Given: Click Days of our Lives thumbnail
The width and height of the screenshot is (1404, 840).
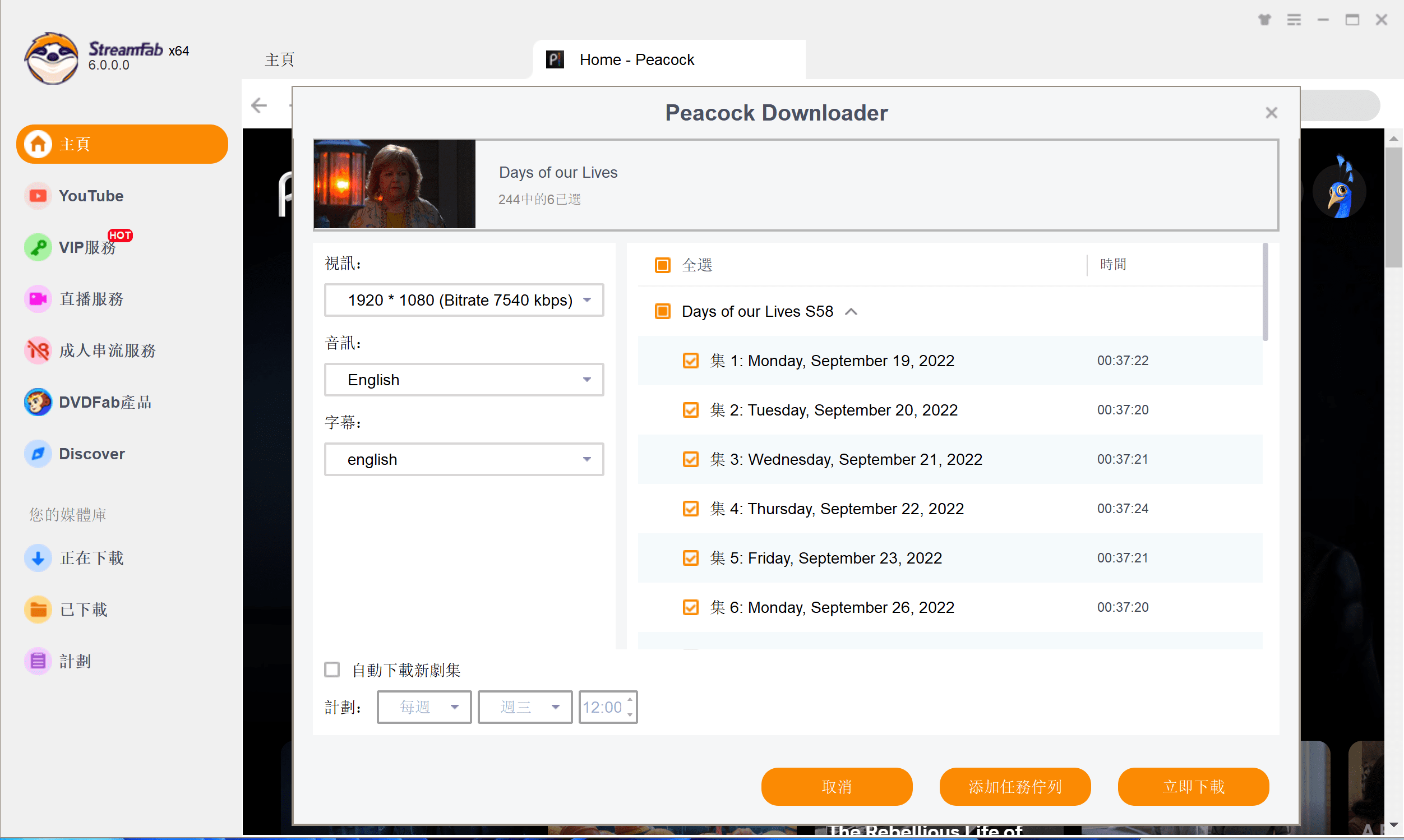Looking at the screenshot, I should 394,184.
